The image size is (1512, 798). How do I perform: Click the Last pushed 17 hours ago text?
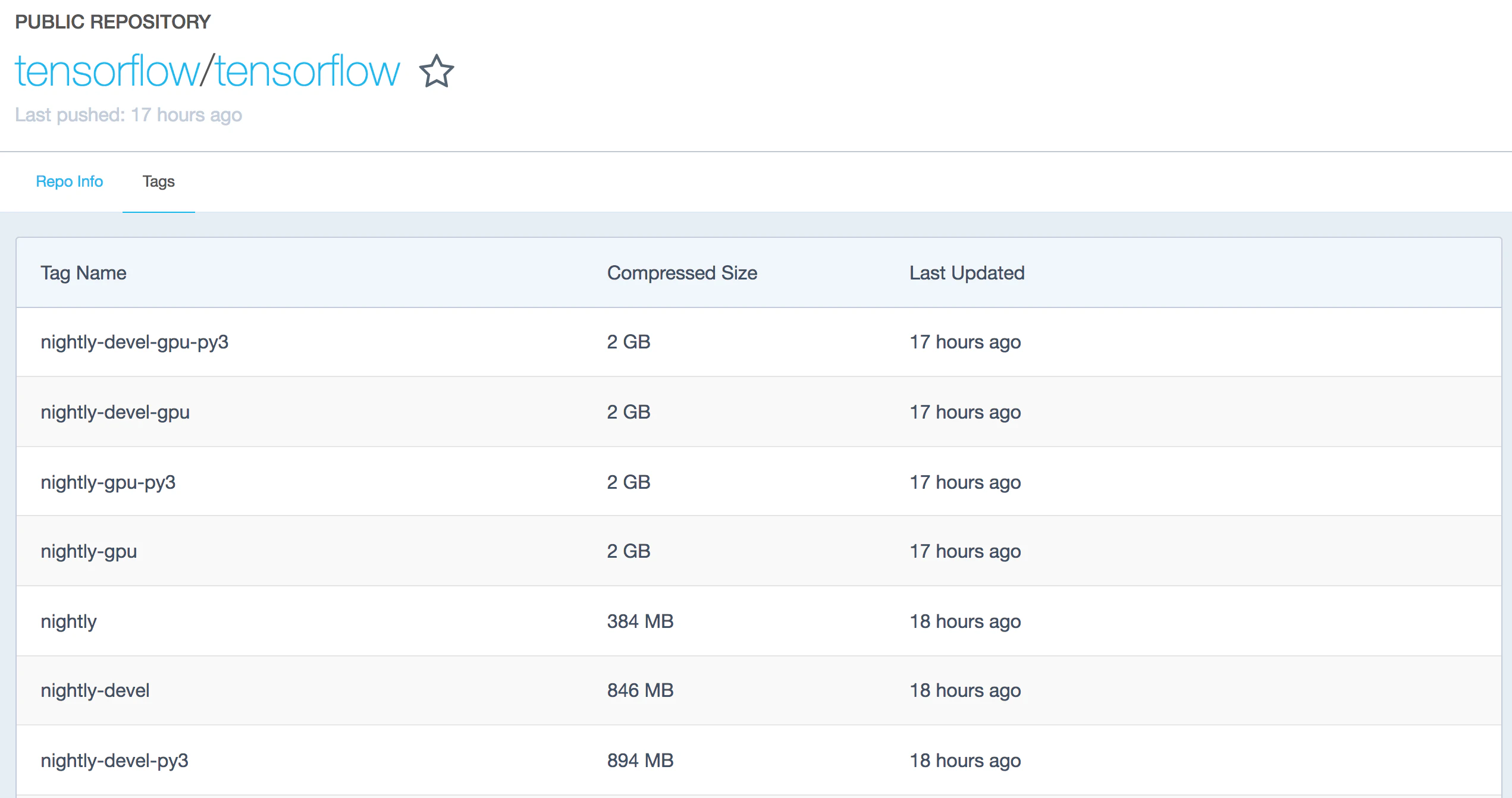128,115
